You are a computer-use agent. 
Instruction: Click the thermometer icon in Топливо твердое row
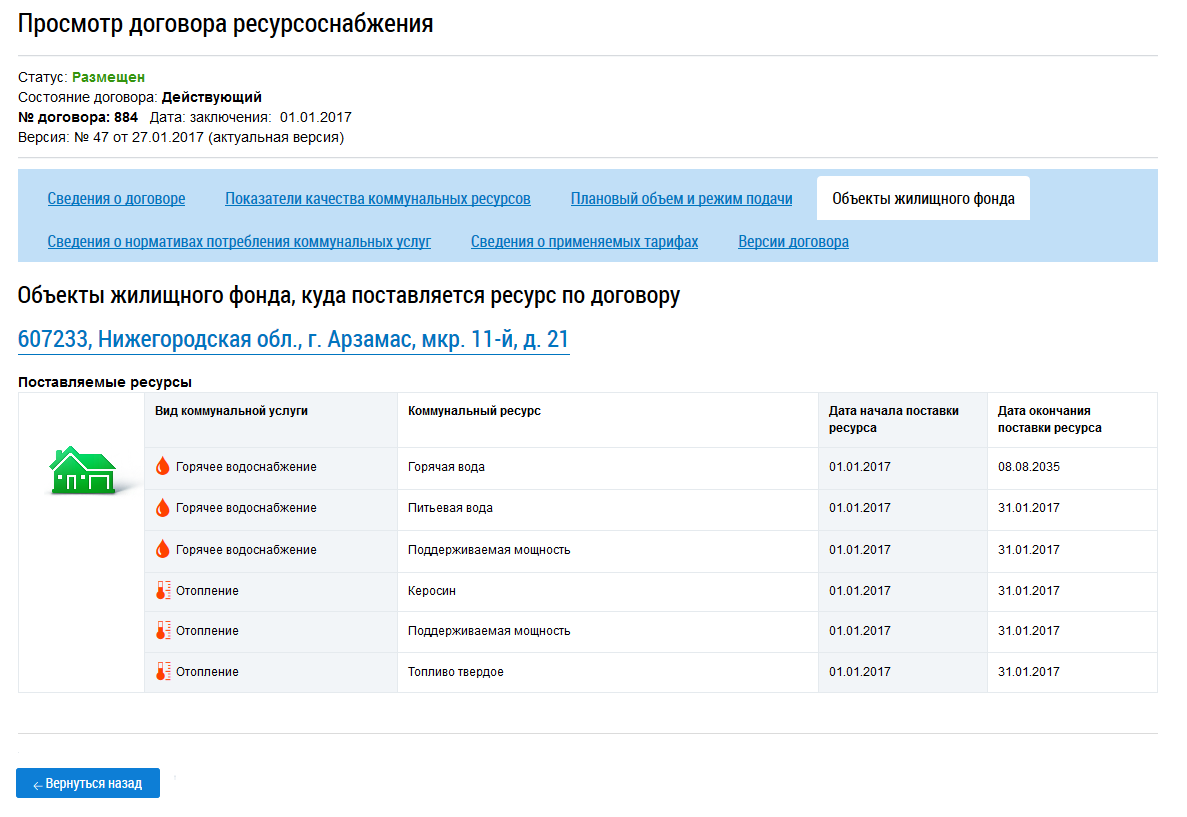tap(163, 672)
